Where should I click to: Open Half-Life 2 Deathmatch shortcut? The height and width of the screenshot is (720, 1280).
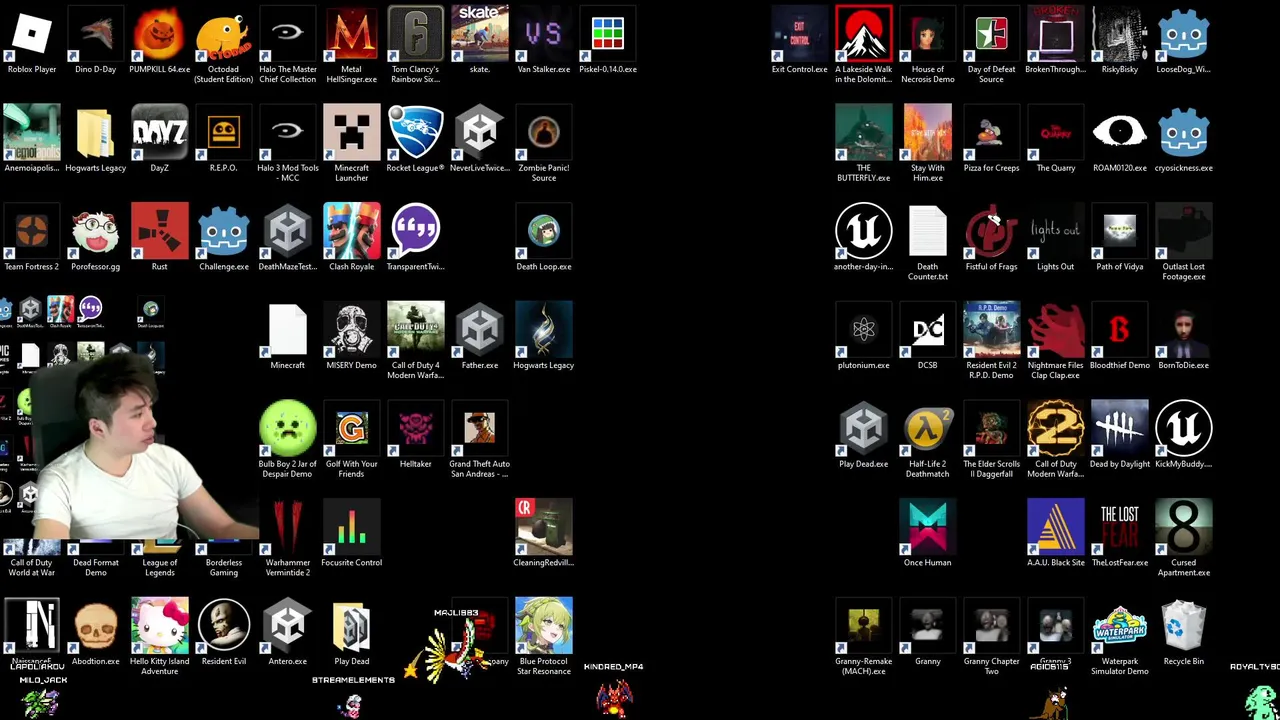pyautogui.click(x=928, y=428)
